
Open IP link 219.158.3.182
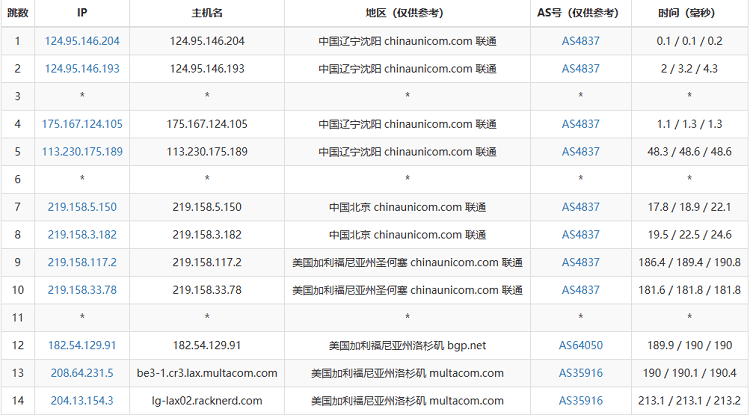tap(82, 235)
